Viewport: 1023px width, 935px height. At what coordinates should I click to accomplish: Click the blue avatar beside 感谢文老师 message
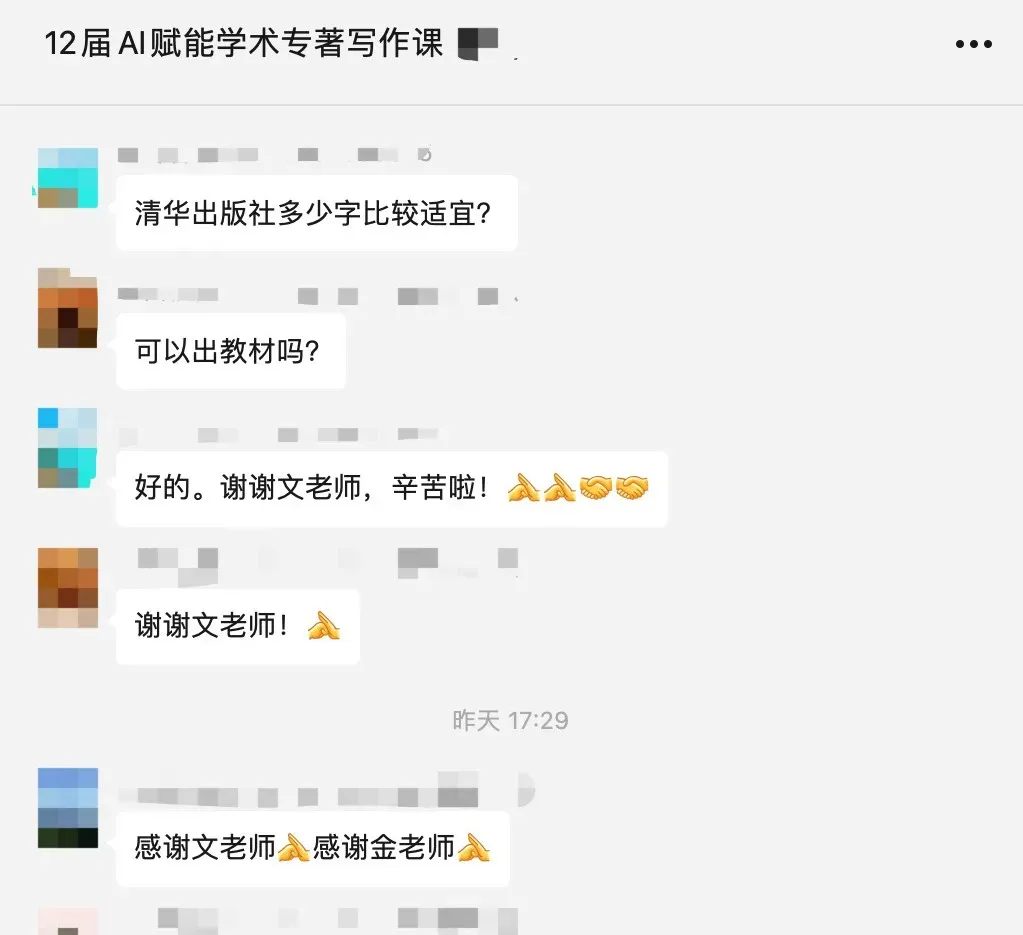click(68, 808)
